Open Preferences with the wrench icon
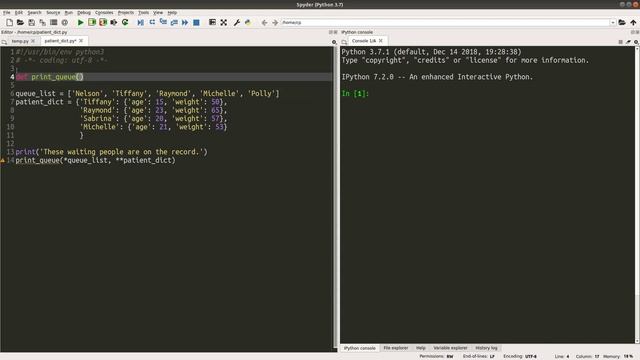640x360 pixels. pyautogui.click(x=237, y=22)
